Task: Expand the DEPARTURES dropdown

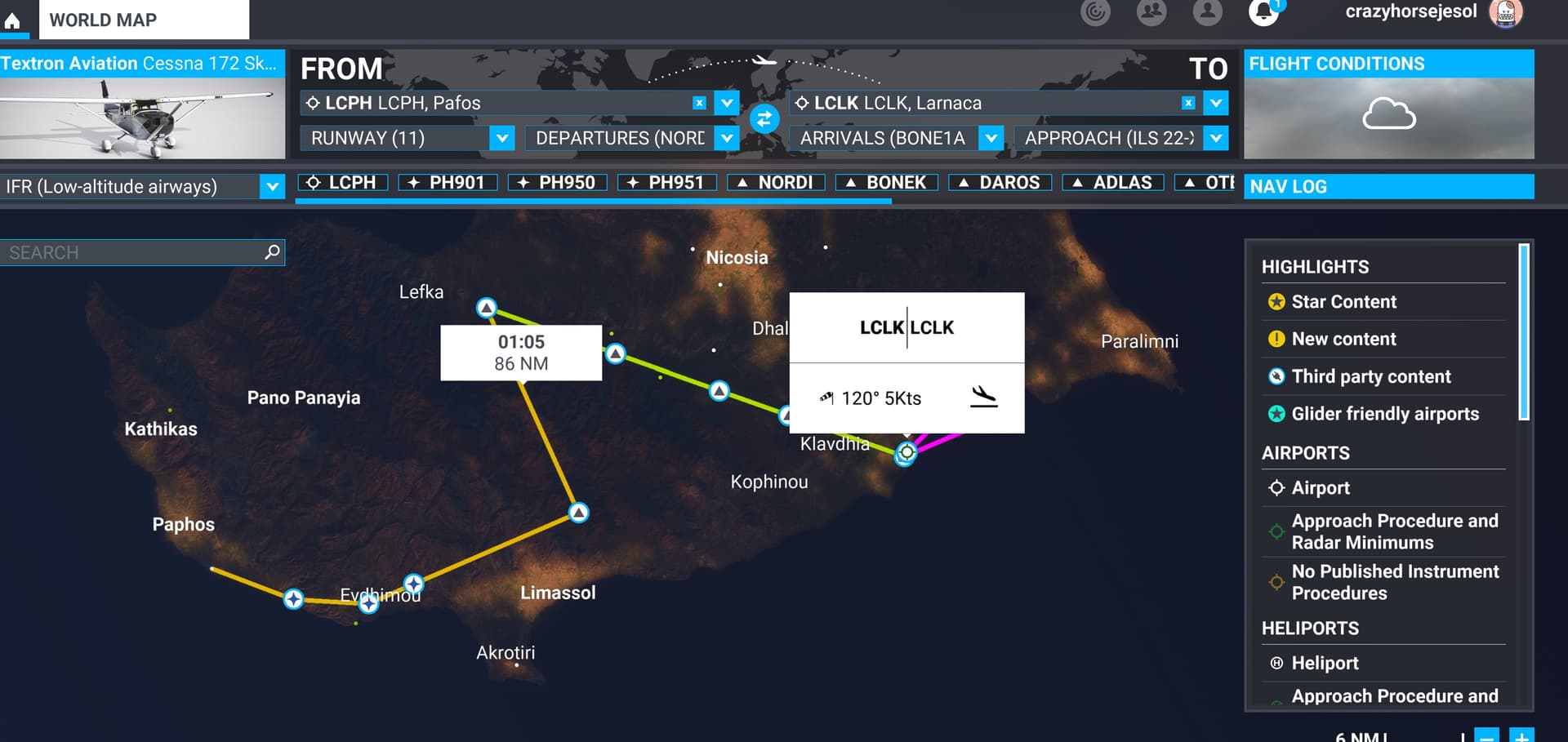Action: click(x=727, y=138)
